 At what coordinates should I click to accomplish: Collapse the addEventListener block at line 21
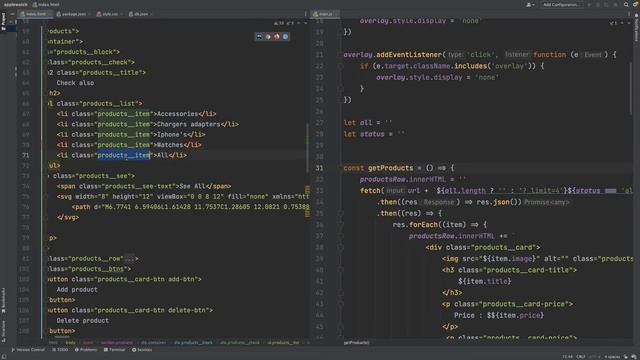click(x=340, y=55)
